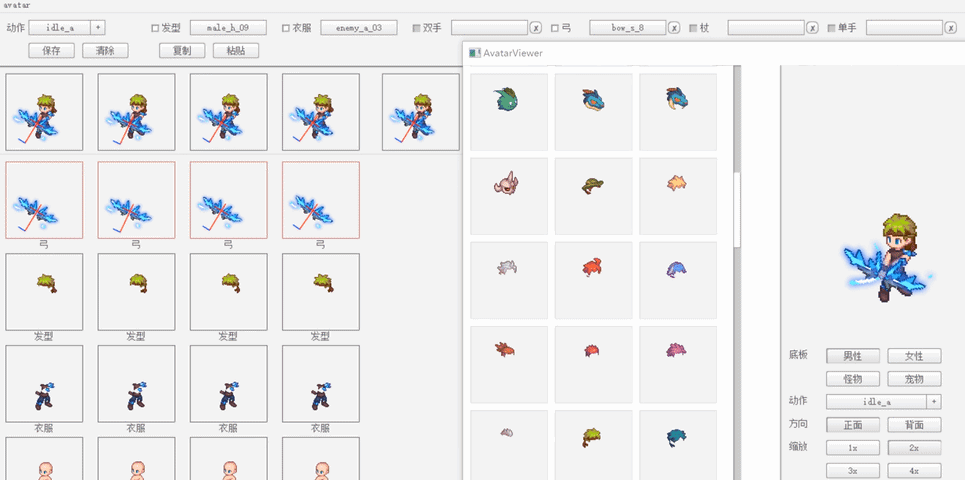Click the + beside the top toolbar idle_a
The height and width of the screenshot is (480, 965).
pyautogui.click(x=98, y=28)
